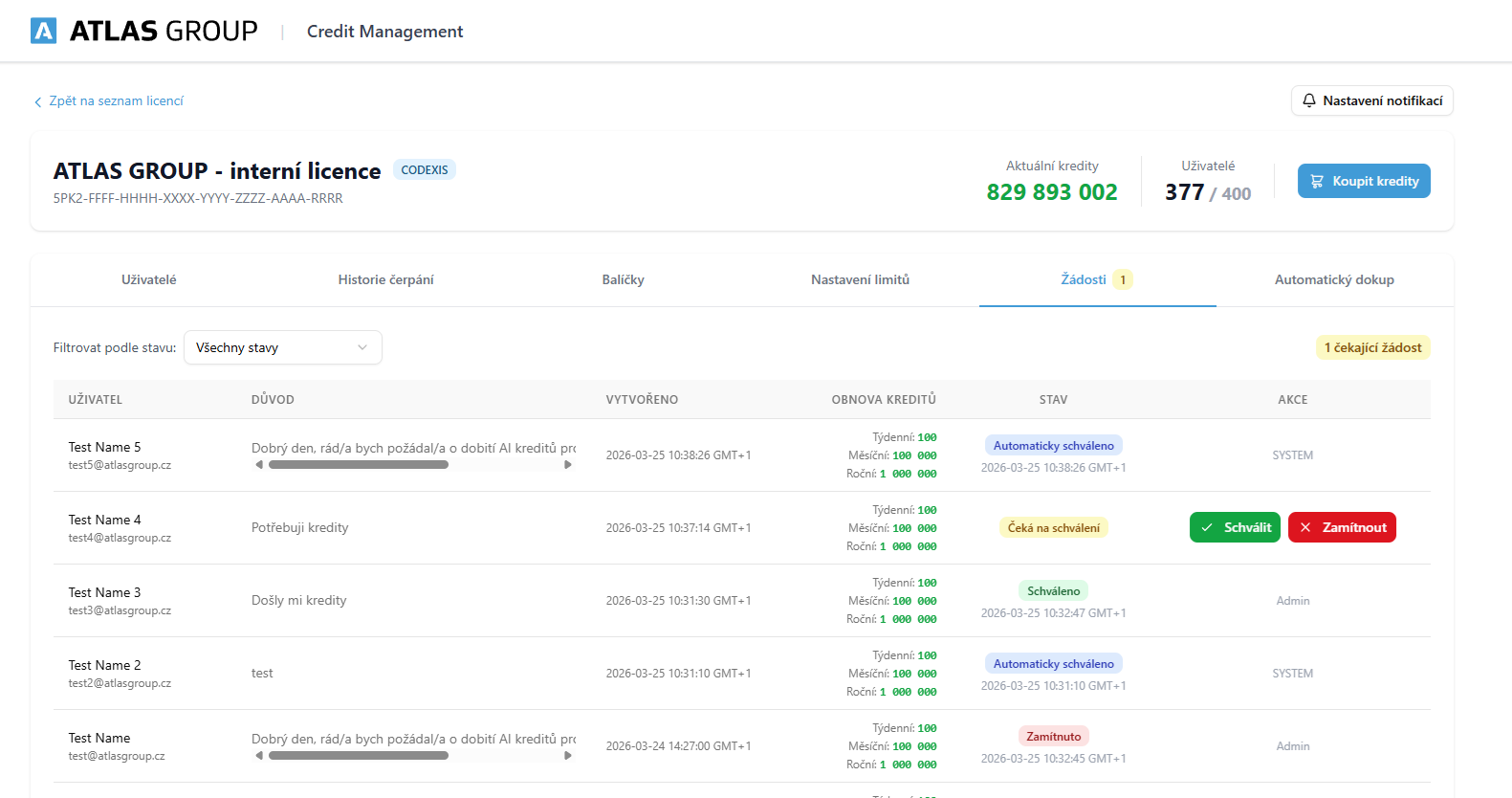This screenshot has height=798, width=1512.
Task: Open the Všechny stavy filter dropdown
Action: pos(282,347)
